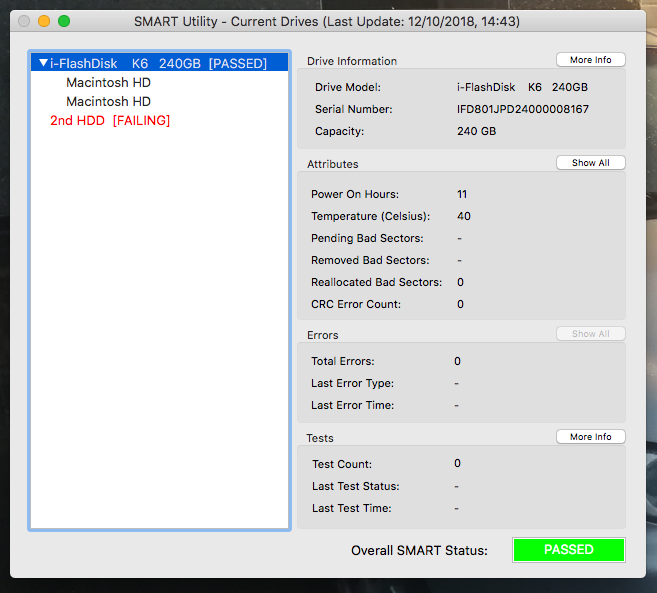Click the Last Test Time label
The width and height of the screenshot is (657, 593).
coord(352,508)
